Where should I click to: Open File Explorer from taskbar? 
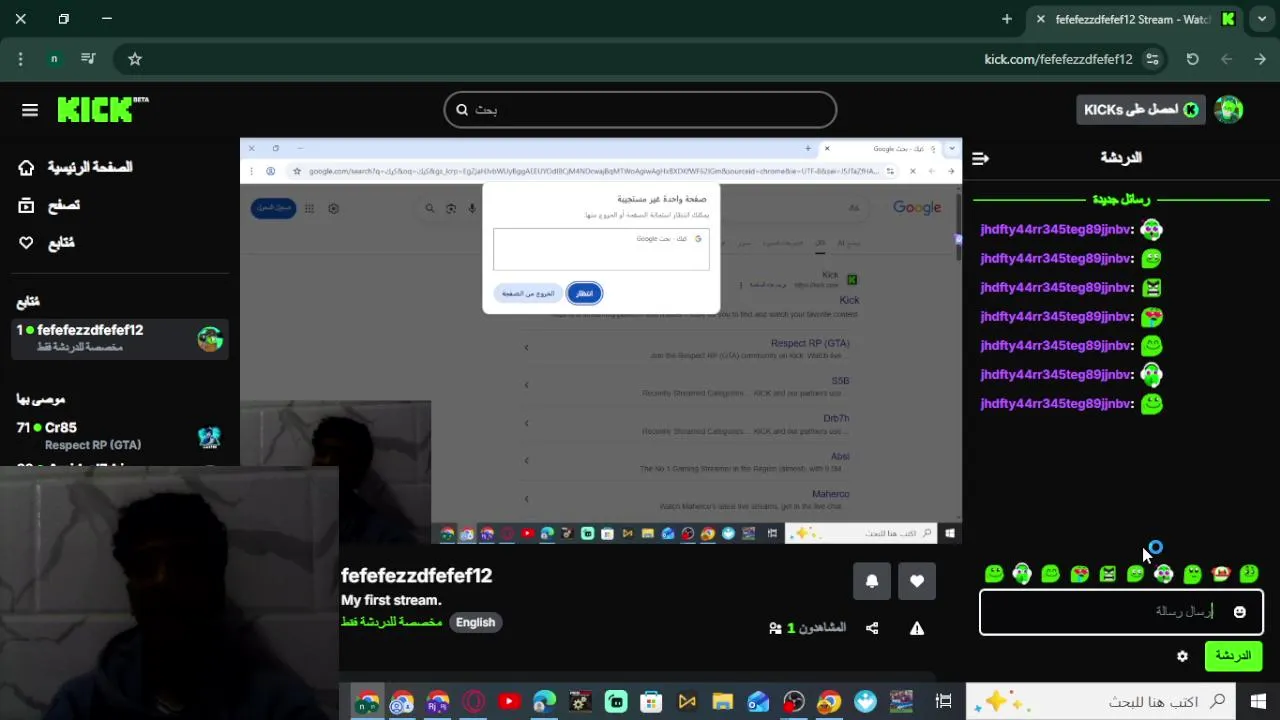coord(722,702)
